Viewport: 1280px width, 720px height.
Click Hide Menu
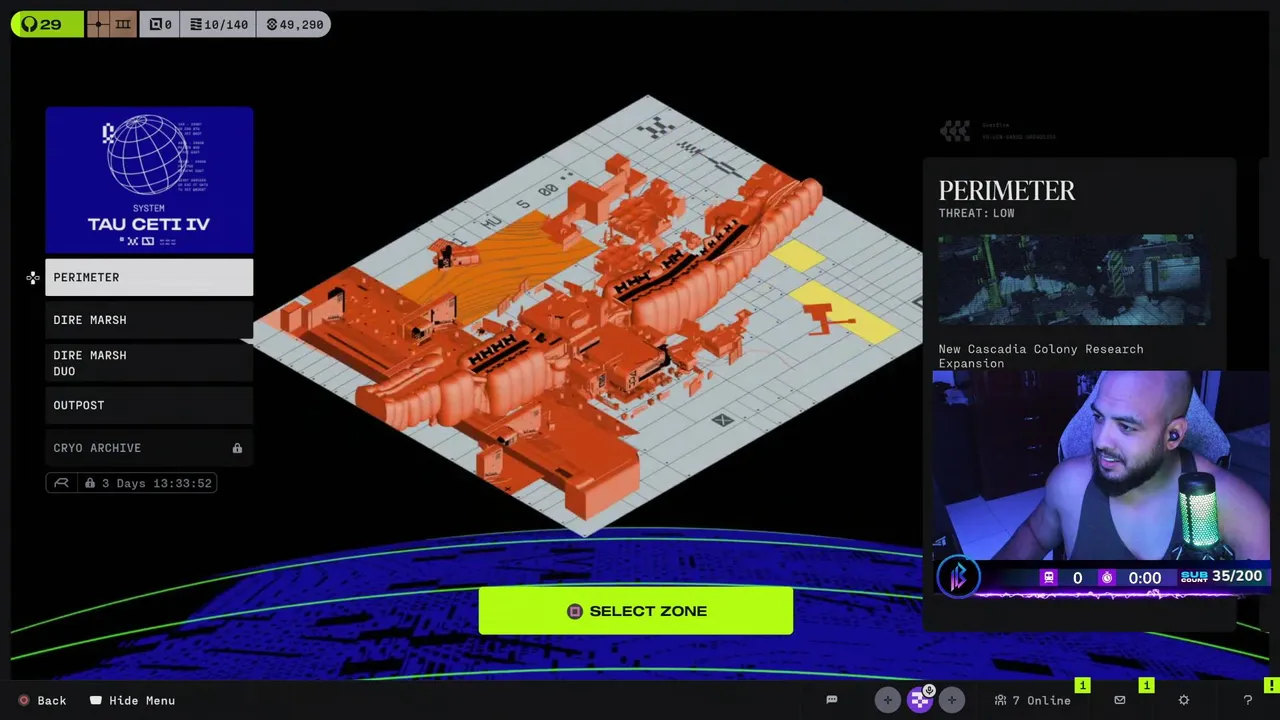(132, 700)
